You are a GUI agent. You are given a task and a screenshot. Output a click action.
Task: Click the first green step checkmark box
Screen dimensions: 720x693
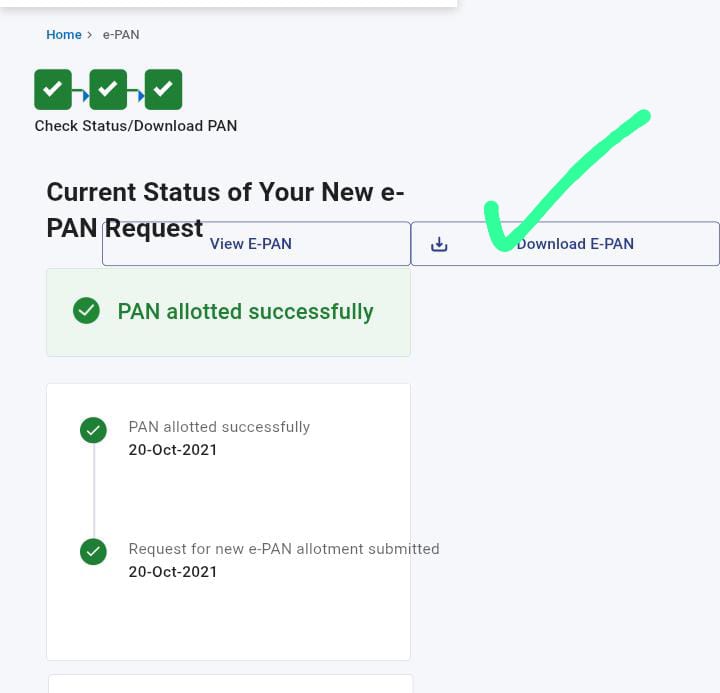click(53, 90)
